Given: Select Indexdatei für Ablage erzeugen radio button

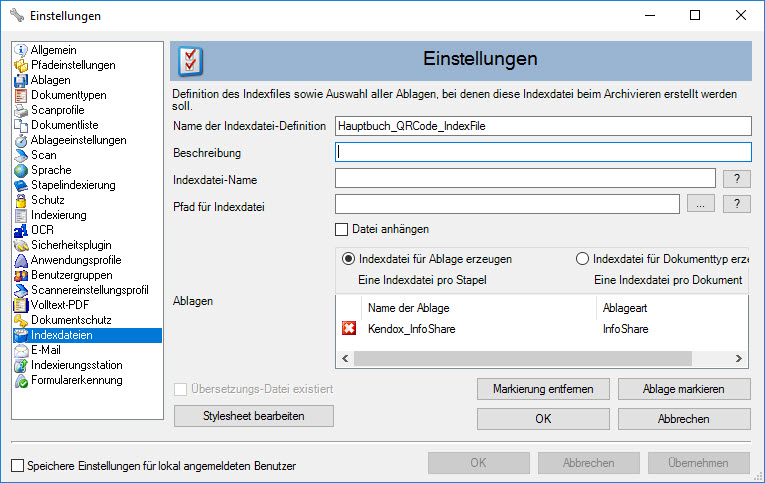Looking at the screenshot, I should (349, 259).
